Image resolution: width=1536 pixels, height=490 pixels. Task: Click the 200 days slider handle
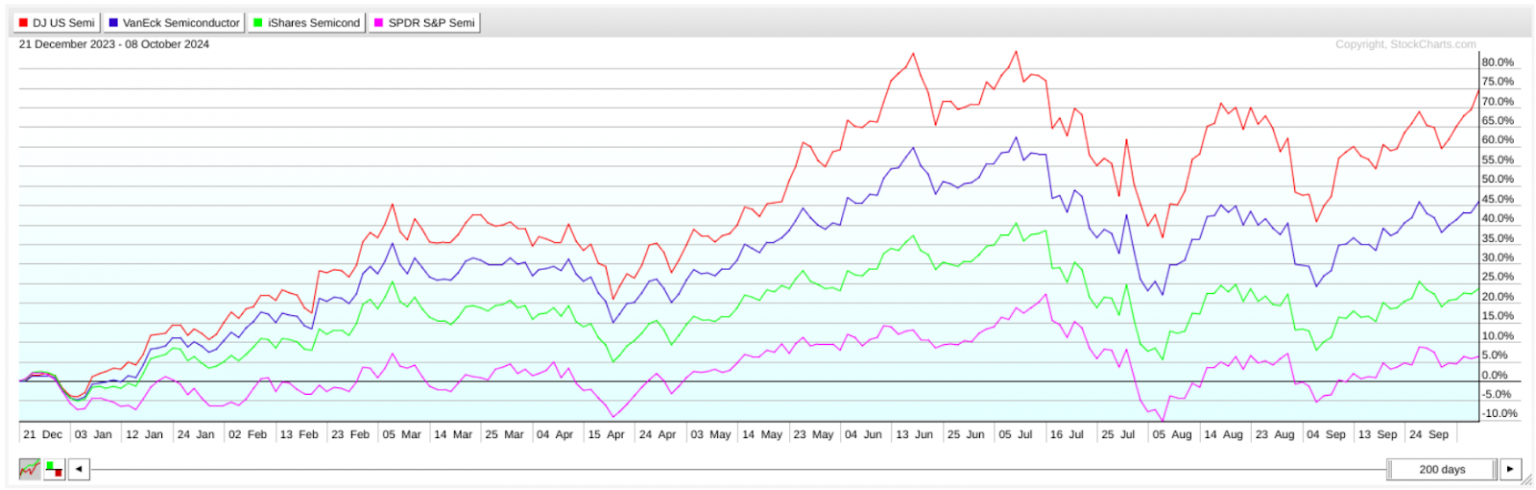1441,468
